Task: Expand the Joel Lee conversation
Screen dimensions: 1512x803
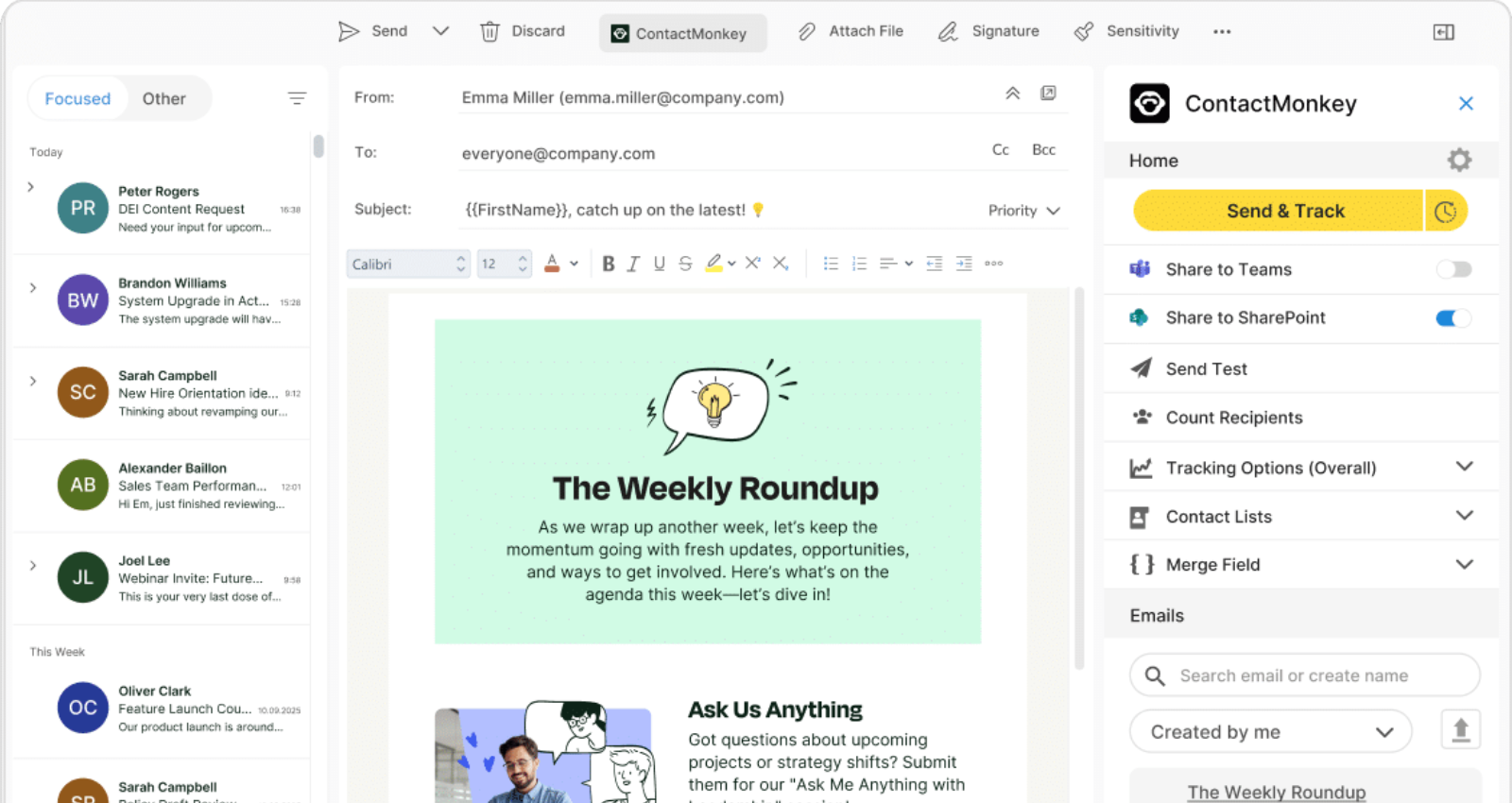Action: (33, 565)
